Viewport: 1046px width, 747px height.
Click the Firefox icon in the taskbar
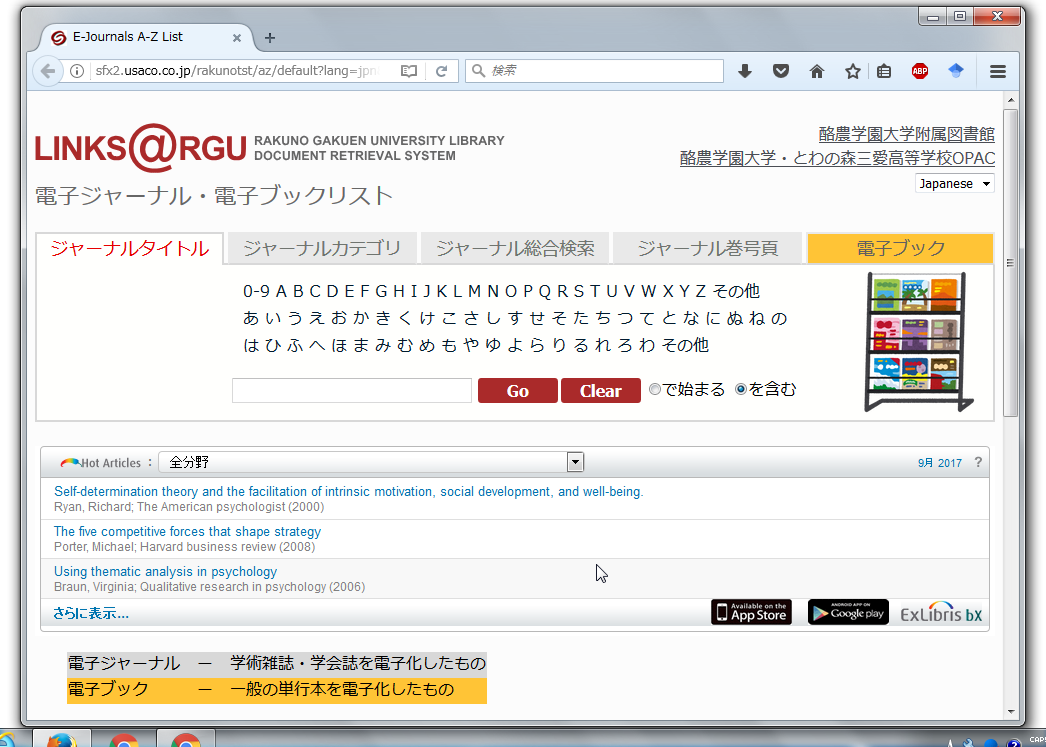click(61, 741)
